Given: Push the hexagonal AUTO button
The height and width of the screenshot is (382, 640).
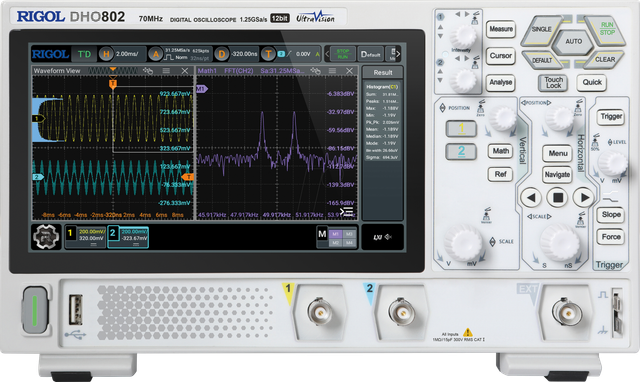Looking at the screenshot, I should click(573, 42).
